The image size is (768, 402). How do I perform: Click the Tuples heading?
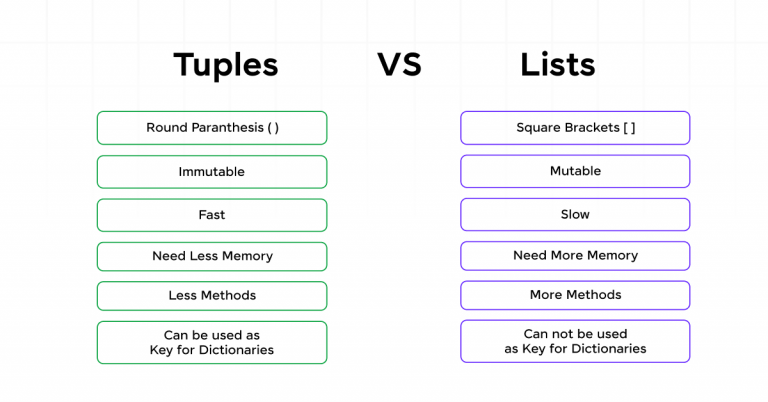point(226,65)
